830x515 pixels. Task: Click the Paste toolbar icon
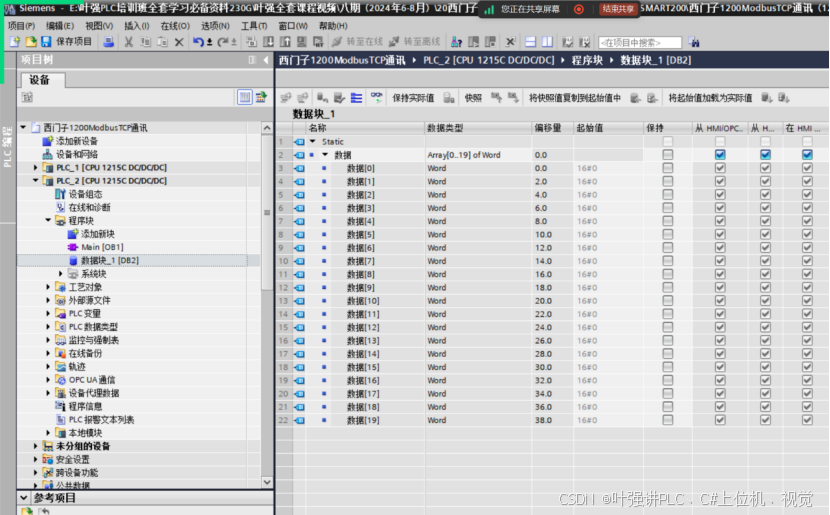(162, 42)
